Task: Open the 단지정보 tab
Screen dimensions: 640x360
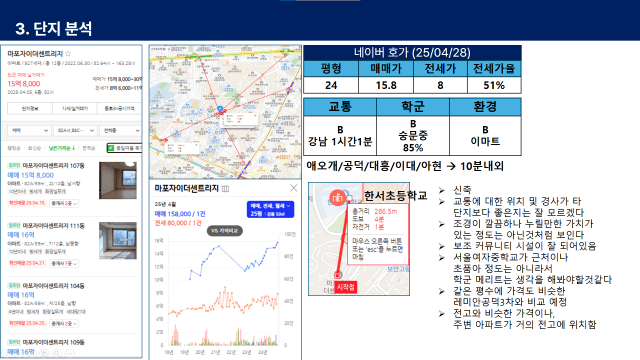Action: [30, 109]
